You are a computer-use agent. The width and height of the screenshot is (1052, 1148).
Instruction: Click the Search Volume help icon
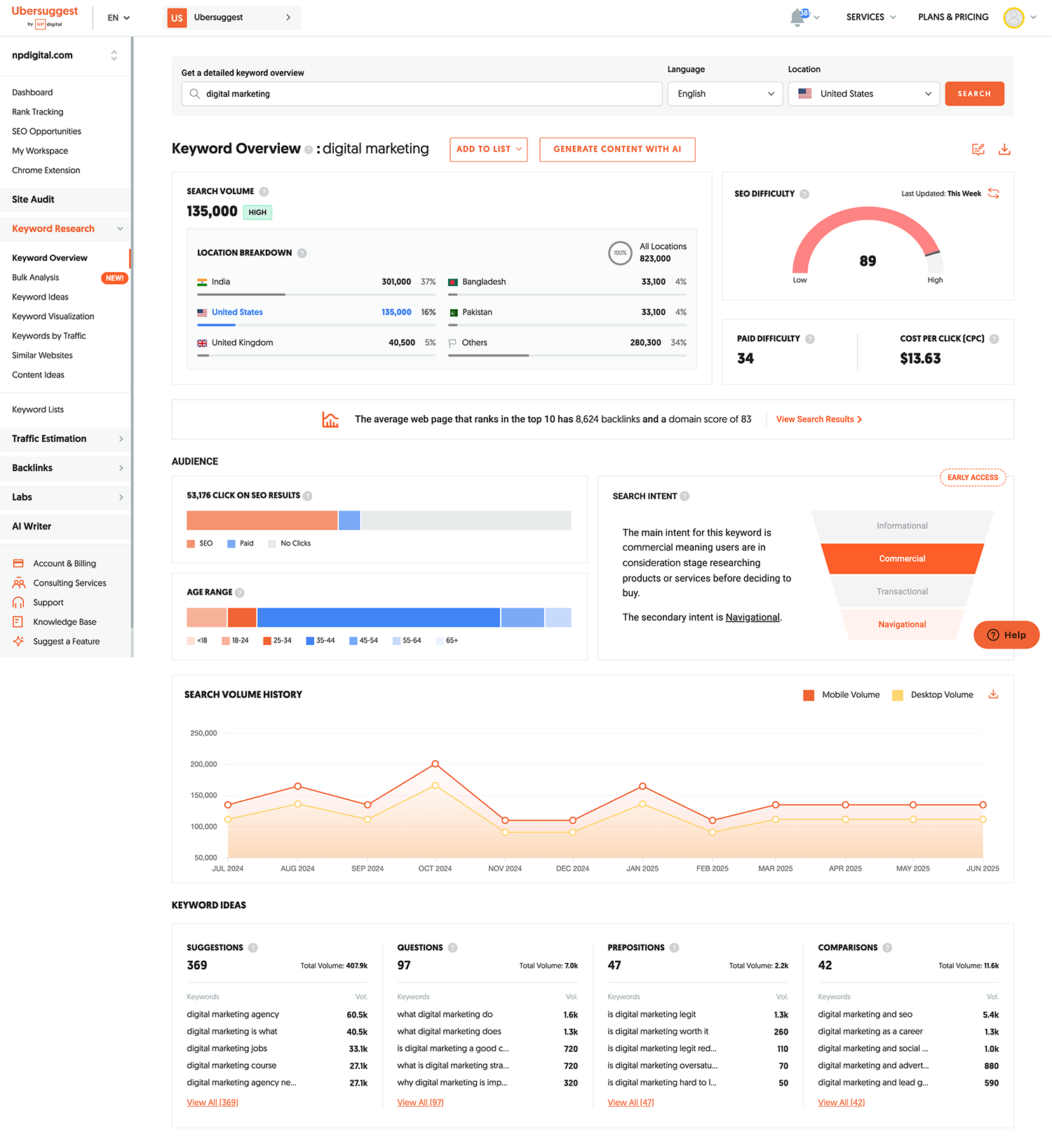click(x=264, y=191)
